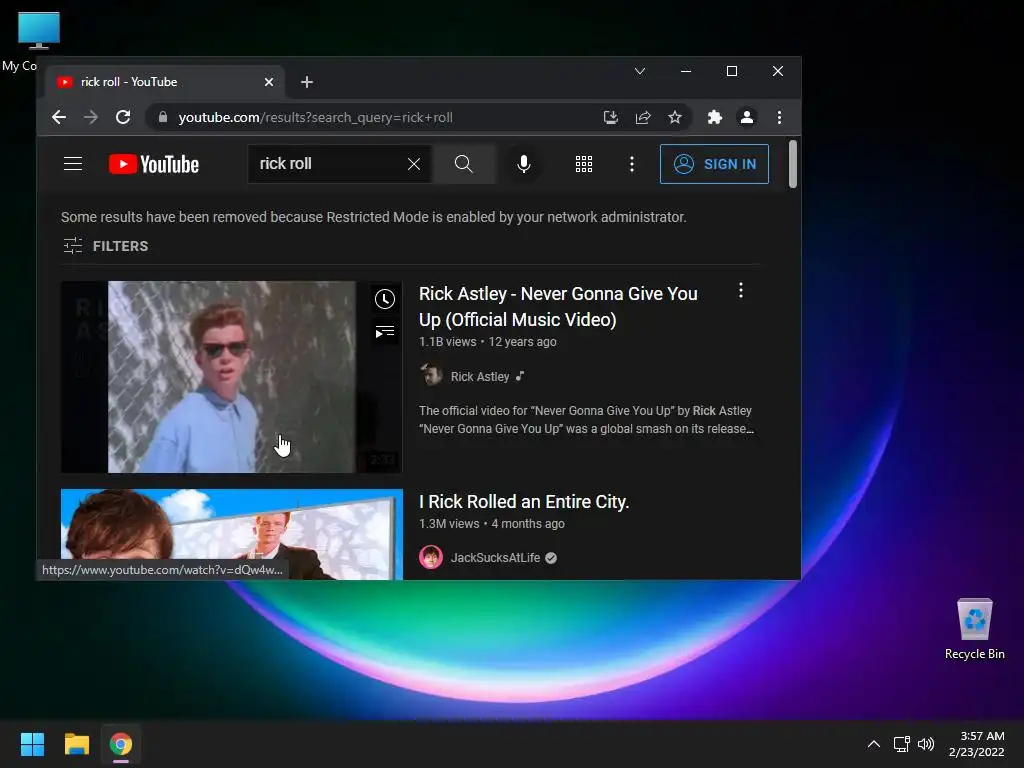Click the volume speaker tray icon

pos(926,744)
